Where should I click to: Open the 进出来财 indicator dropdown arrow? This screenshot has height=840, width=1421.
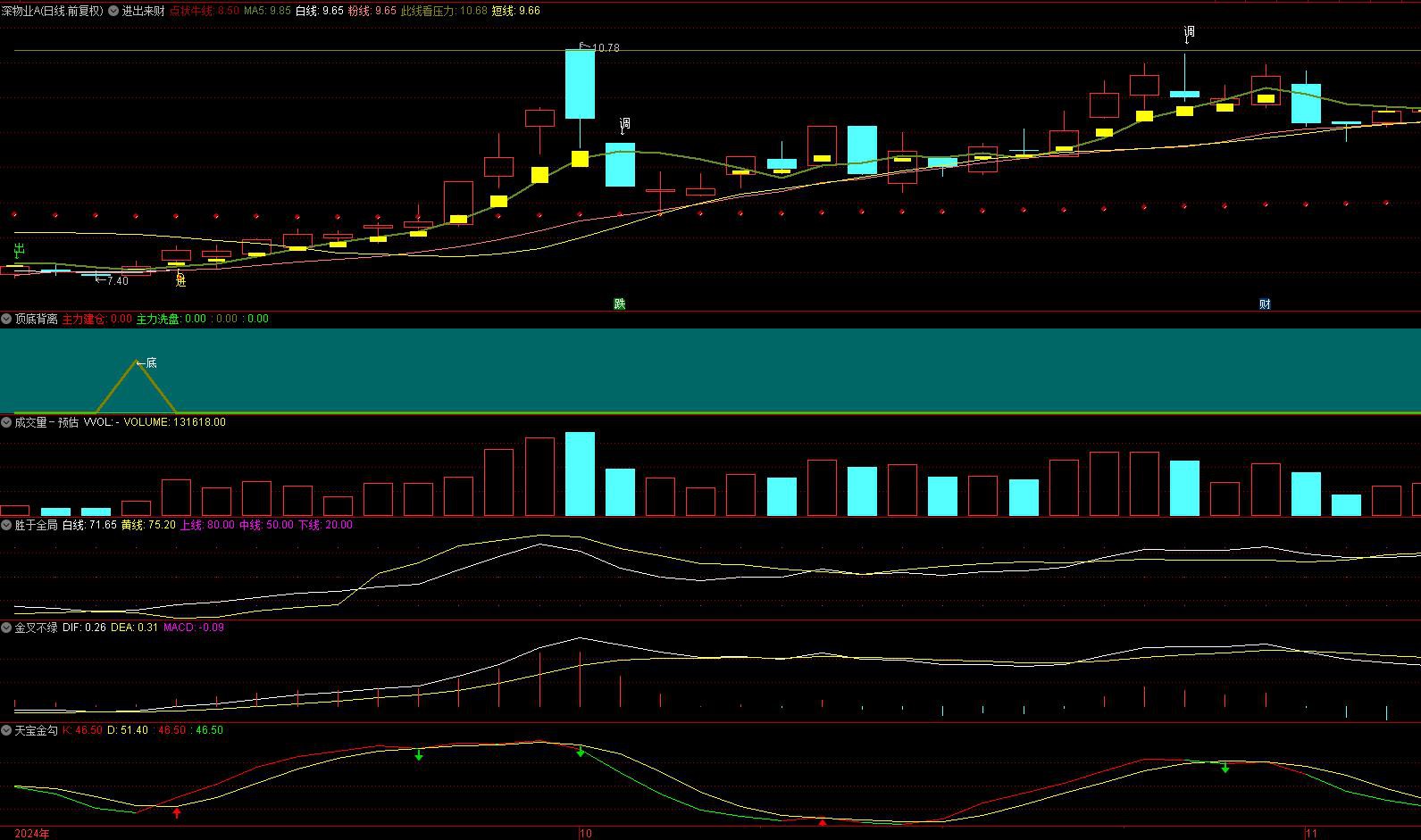tap(113, 11)
